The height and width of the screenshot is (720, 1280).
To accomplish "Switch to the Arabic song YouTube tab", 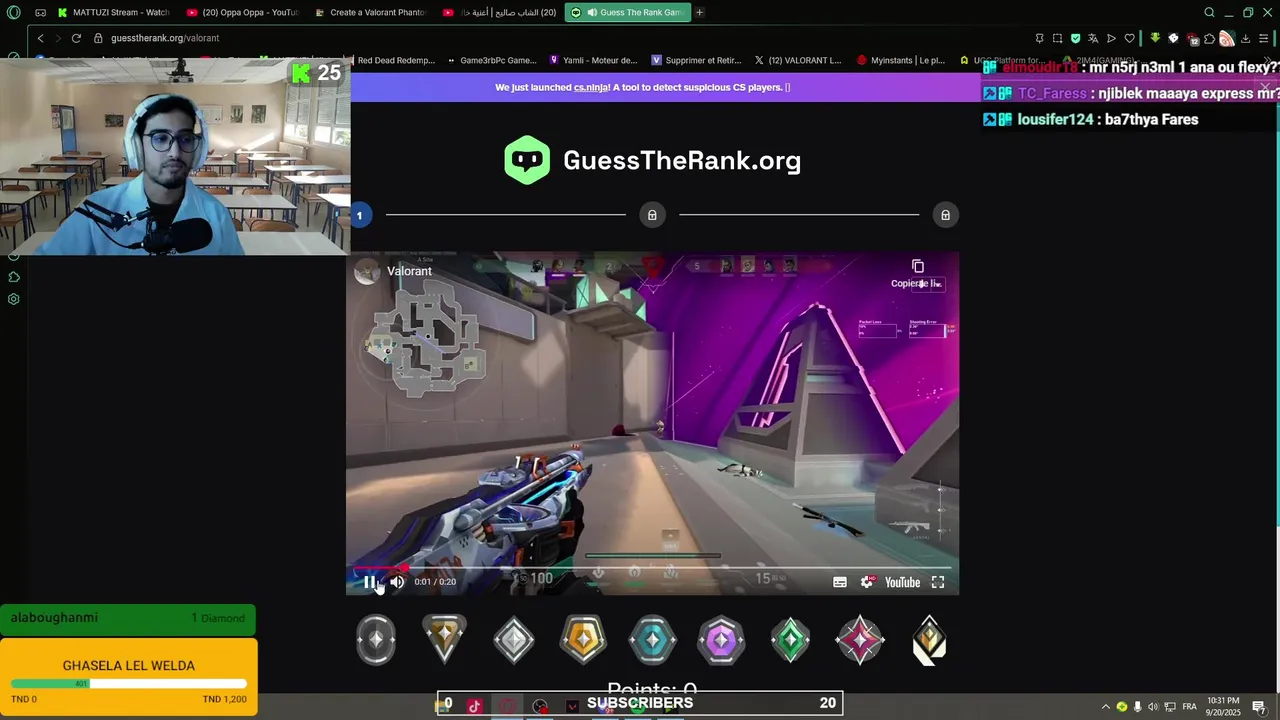I will point(499,12).
